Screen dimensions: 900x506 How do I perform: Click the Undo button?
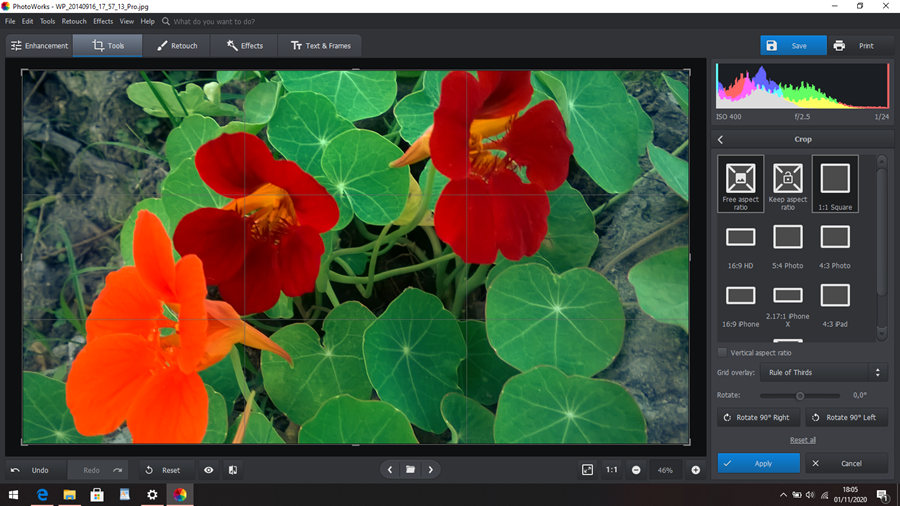(36, 470)
